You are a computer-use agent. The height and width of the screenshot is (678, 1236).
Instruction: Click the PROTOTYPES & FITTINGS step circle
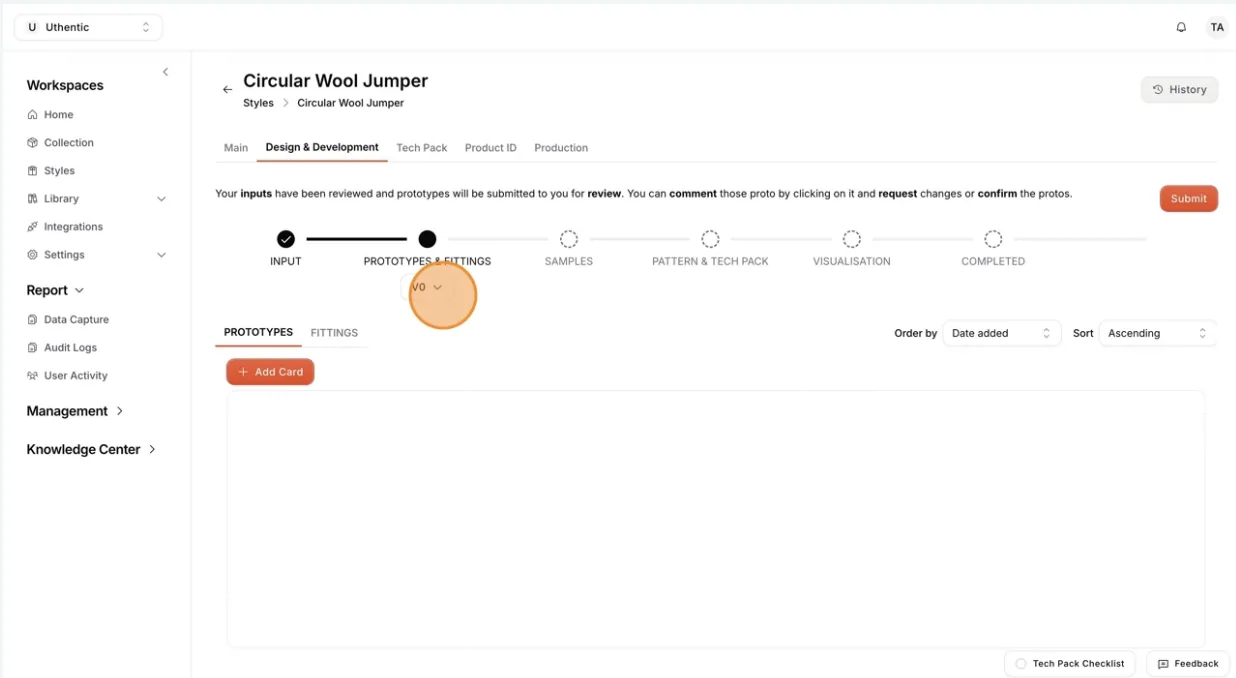[x=427, y=239]
